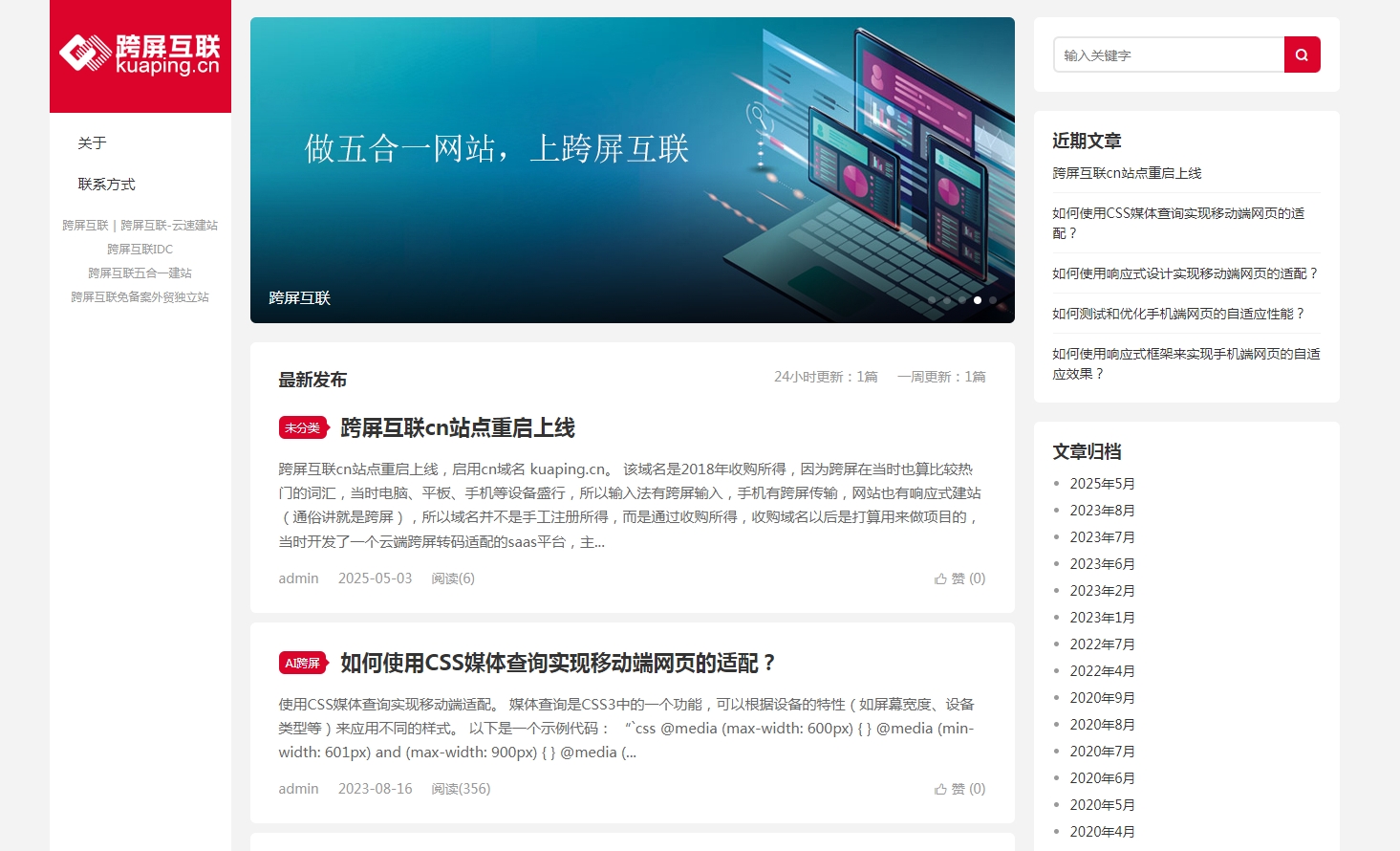Open the 2023年2月 archive
This screenshot has width=1400, height=851.
(x=1102, y=591)
